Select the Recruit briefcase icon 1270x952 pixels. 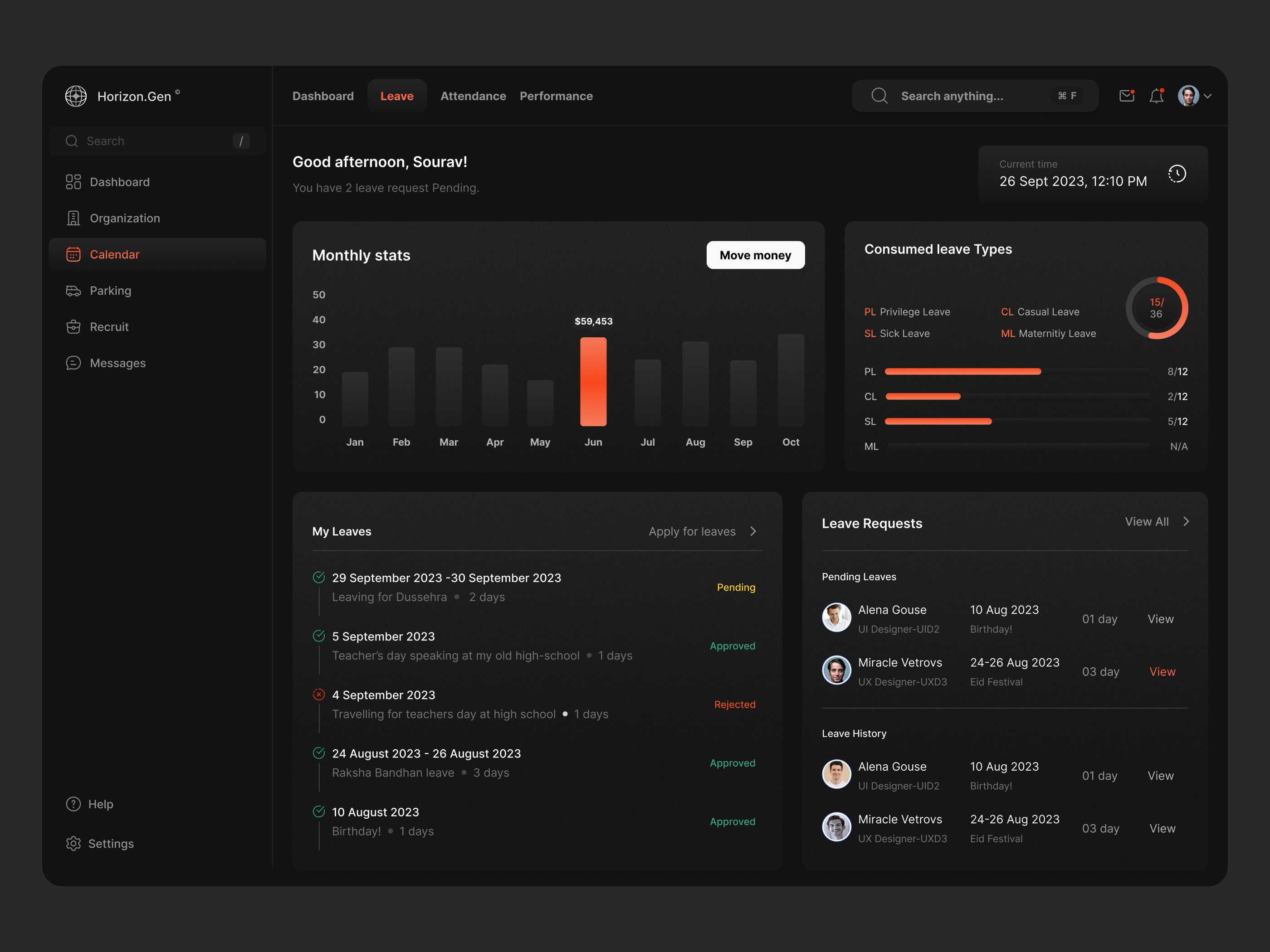point(73,326)
